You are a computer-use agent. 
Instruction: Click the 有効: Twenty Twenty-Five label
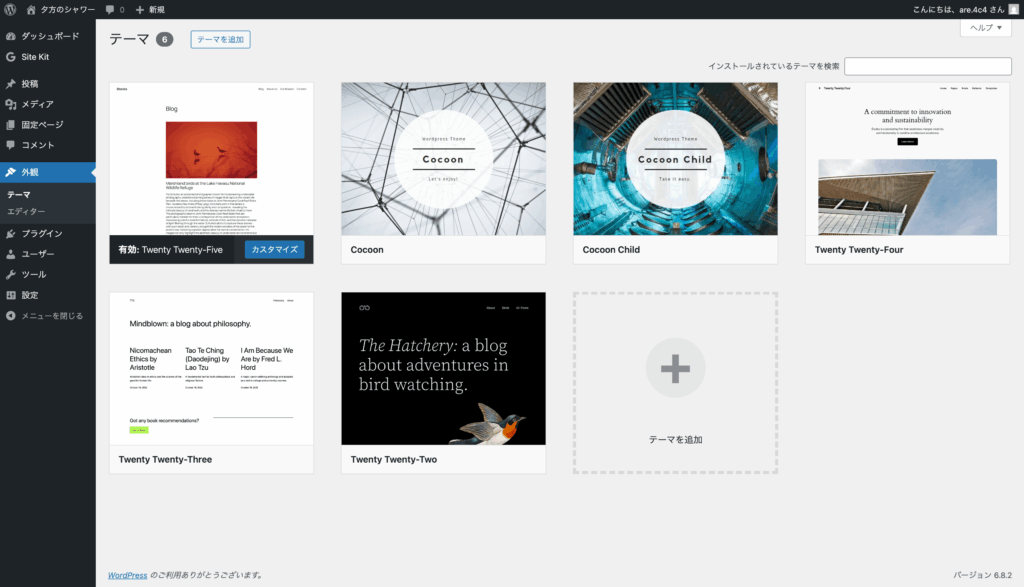(x=170, y=249)
